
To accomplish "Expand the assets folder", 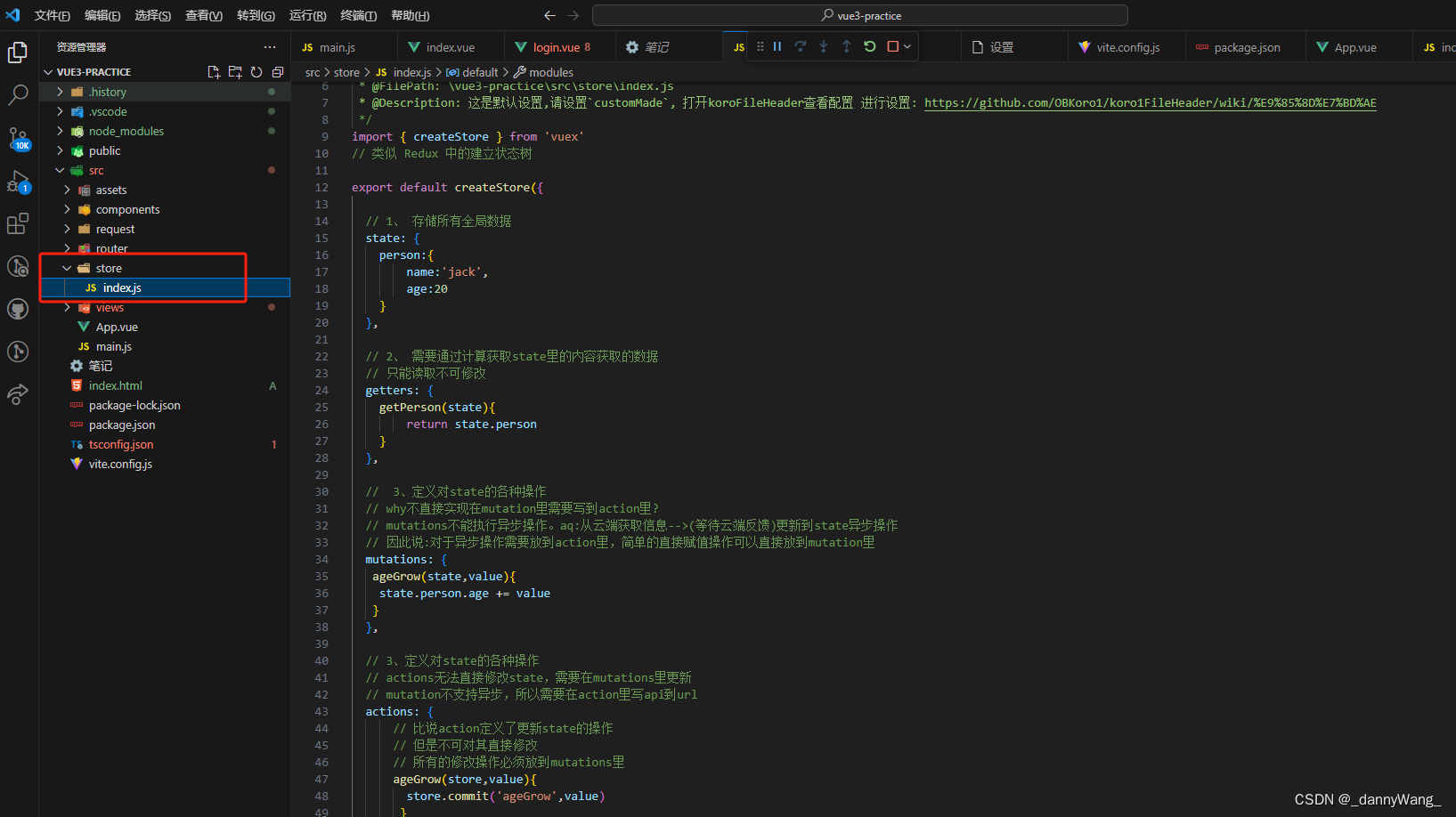I will [165, 190].
